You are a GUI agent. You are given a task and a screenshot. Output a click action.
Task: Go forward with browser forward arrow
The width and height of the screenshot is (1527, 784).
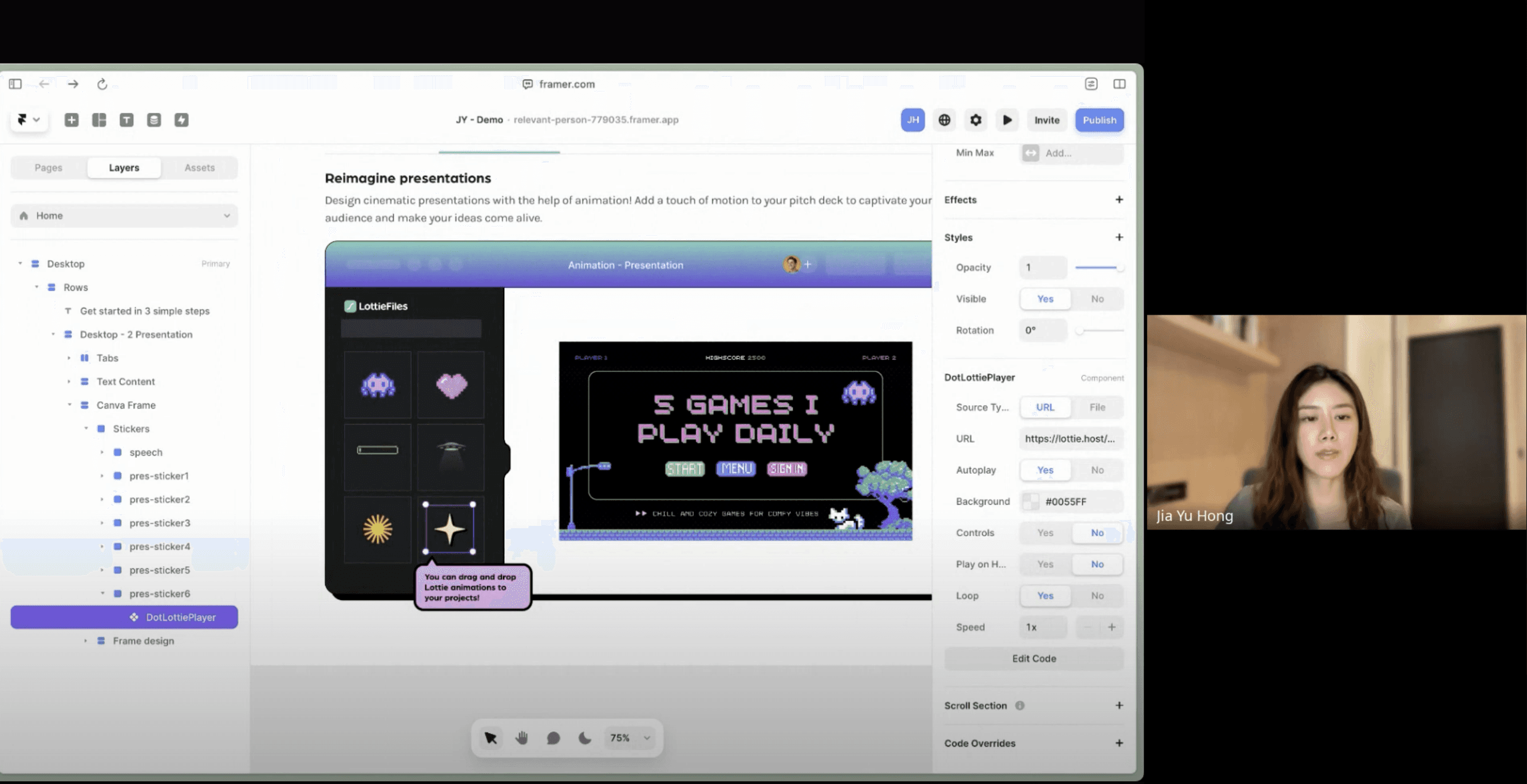73,84
